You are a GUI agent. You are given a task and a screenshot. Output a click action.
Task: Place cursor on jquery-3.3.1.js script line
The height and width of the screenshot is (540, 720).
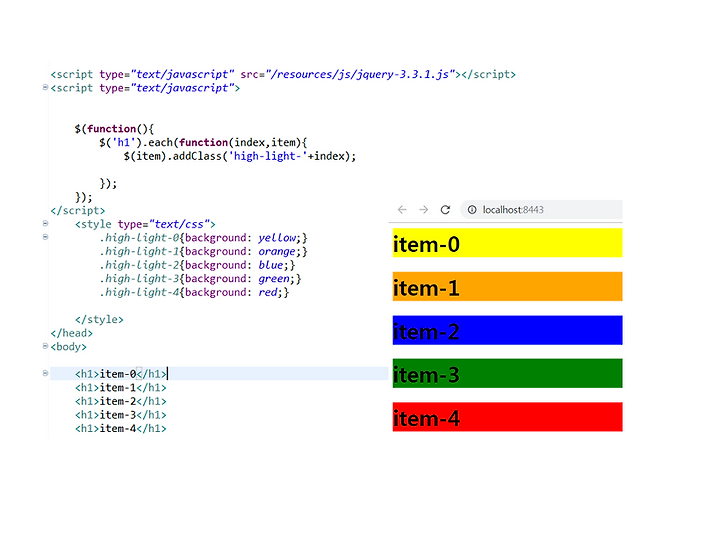coord(283,74)
